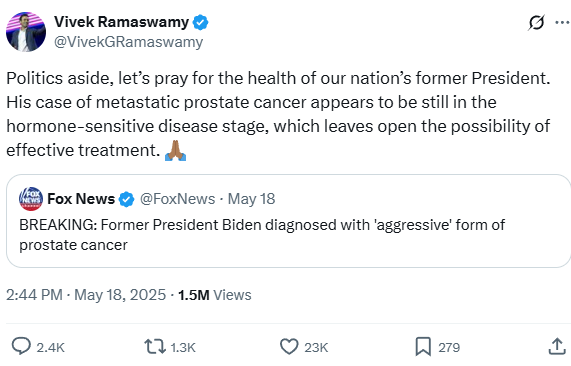This screenshot has width=571, height=366.
Task: Click the praying hands emoji
Action: 176,150
